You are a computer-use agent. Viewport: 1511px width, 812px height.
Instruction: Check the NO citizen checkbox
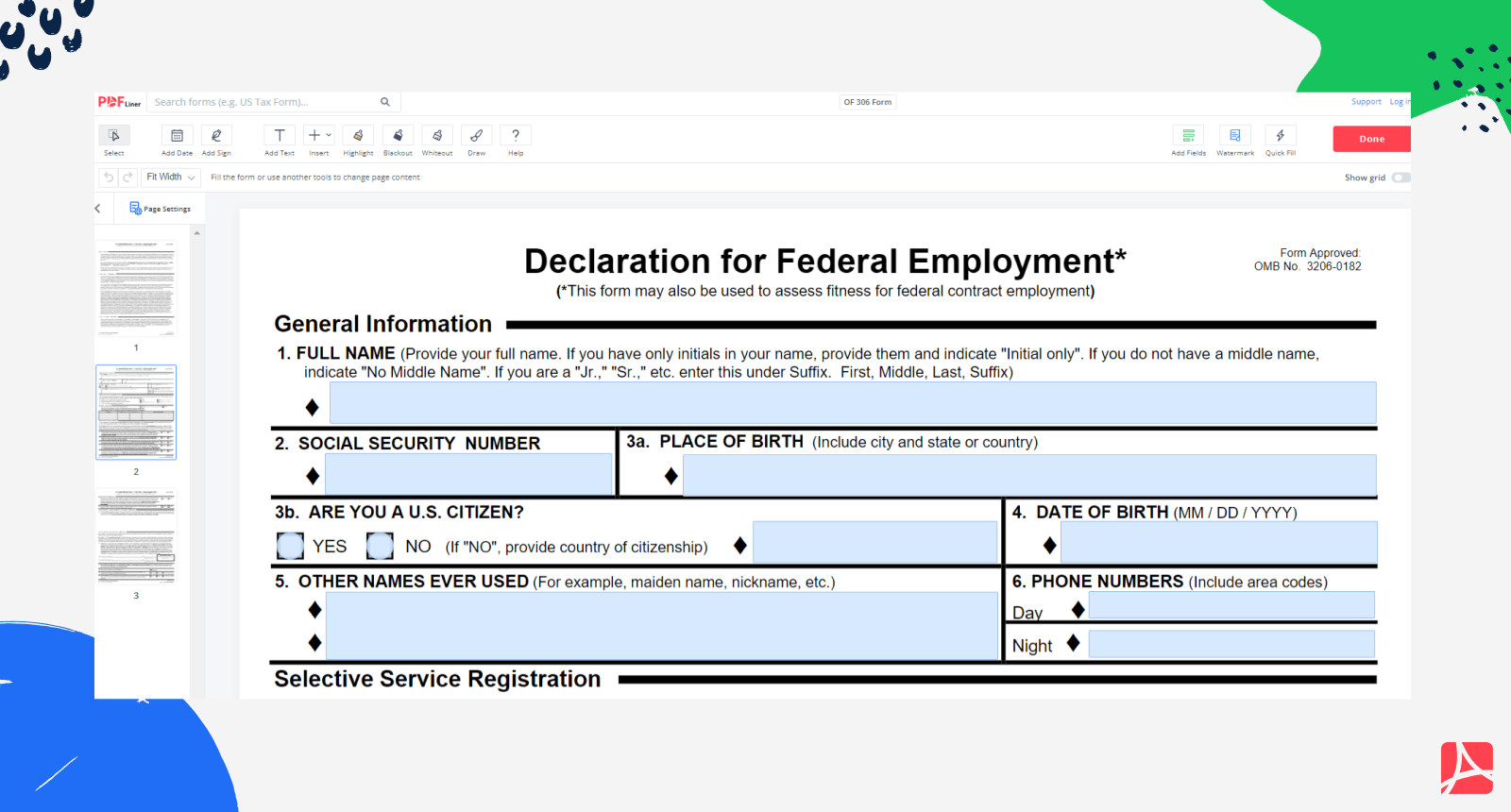click(x=380, y=546)
